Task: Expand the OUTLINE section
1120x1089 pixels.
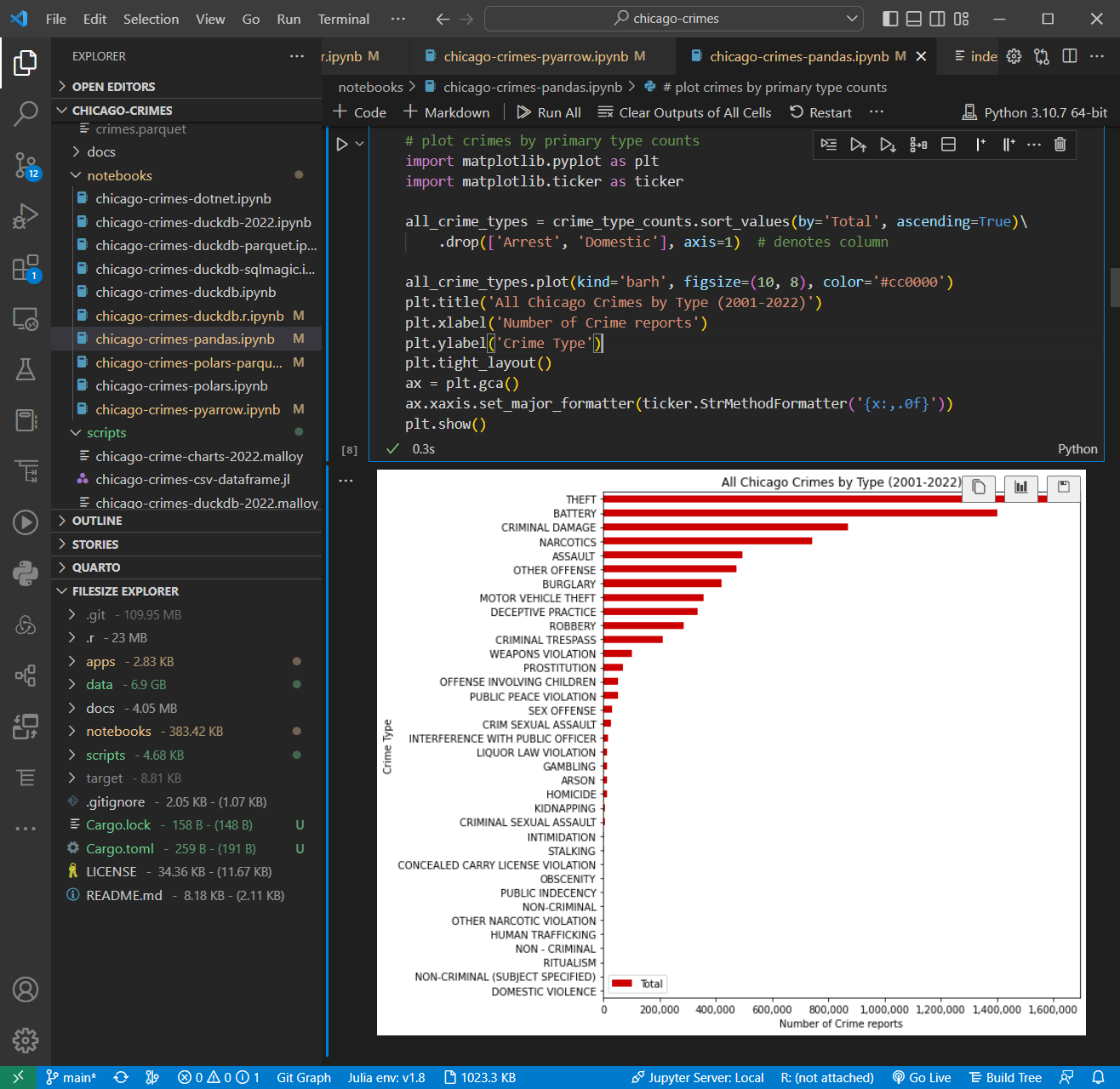Action: 97,521
